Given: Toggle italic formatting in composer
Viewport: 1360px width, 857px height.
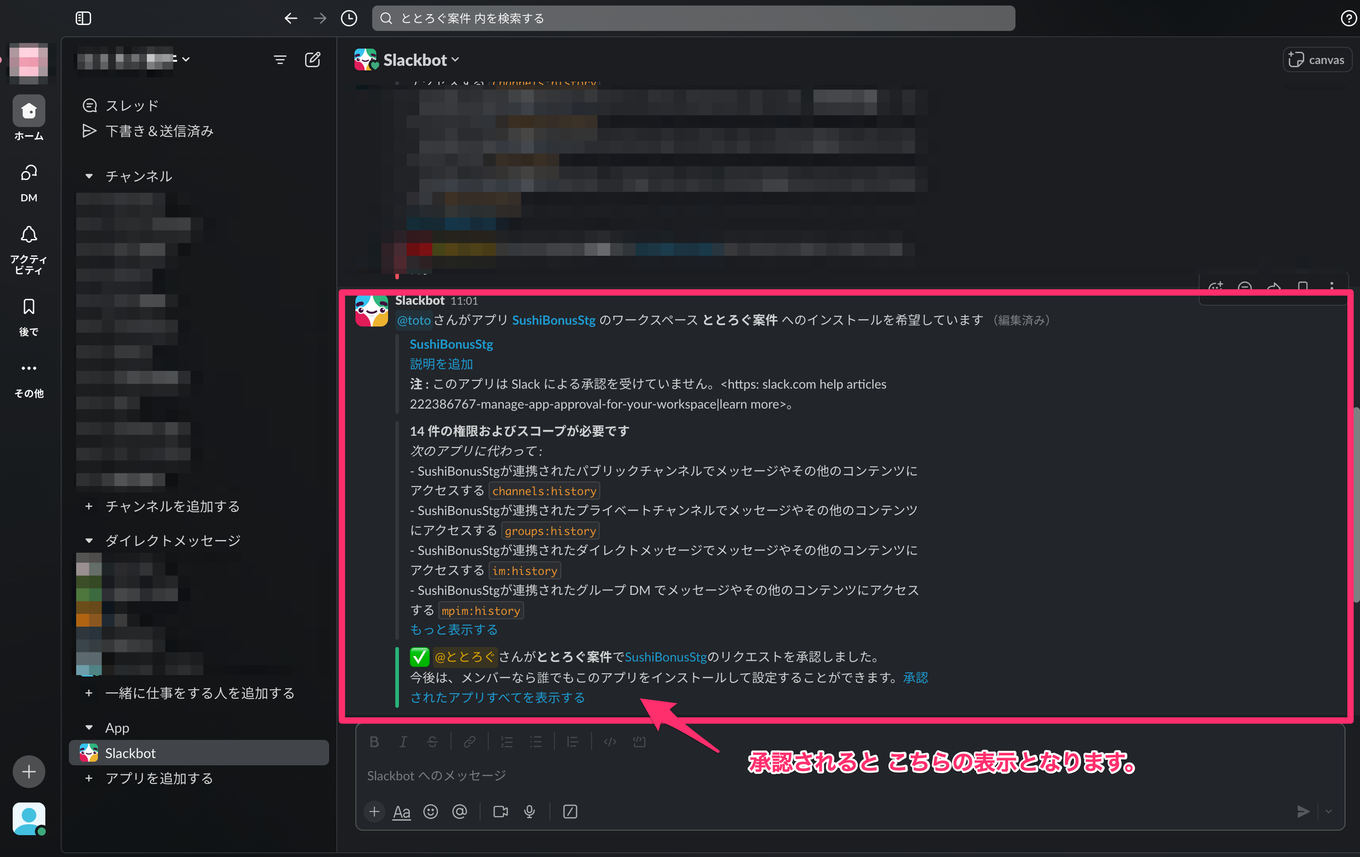Looking at the screenshot, I should click(x=403, y=742).
